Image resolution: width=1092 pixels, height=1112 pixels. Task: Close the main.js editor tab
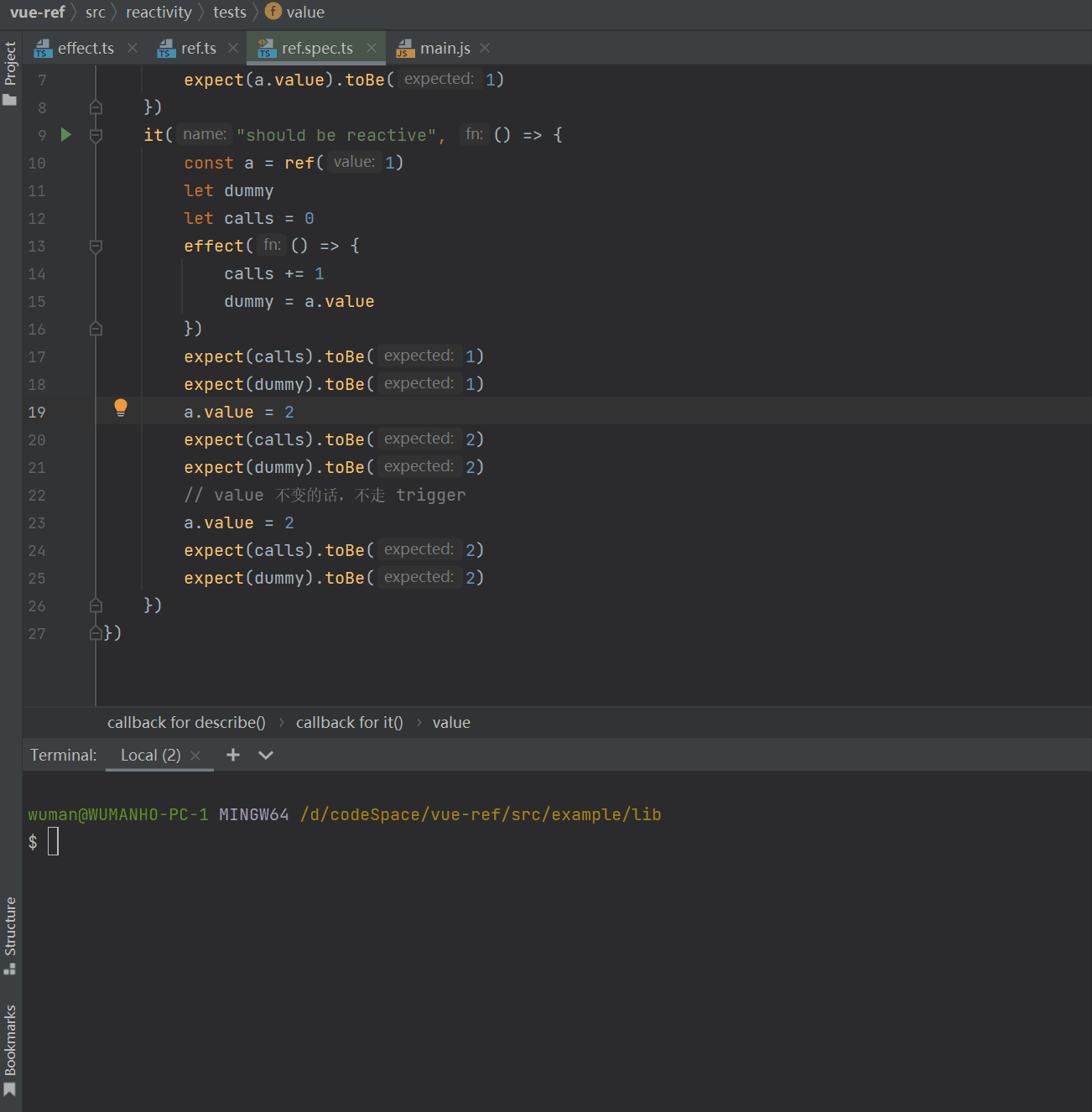pyautogui.click(x=485, y=49)
